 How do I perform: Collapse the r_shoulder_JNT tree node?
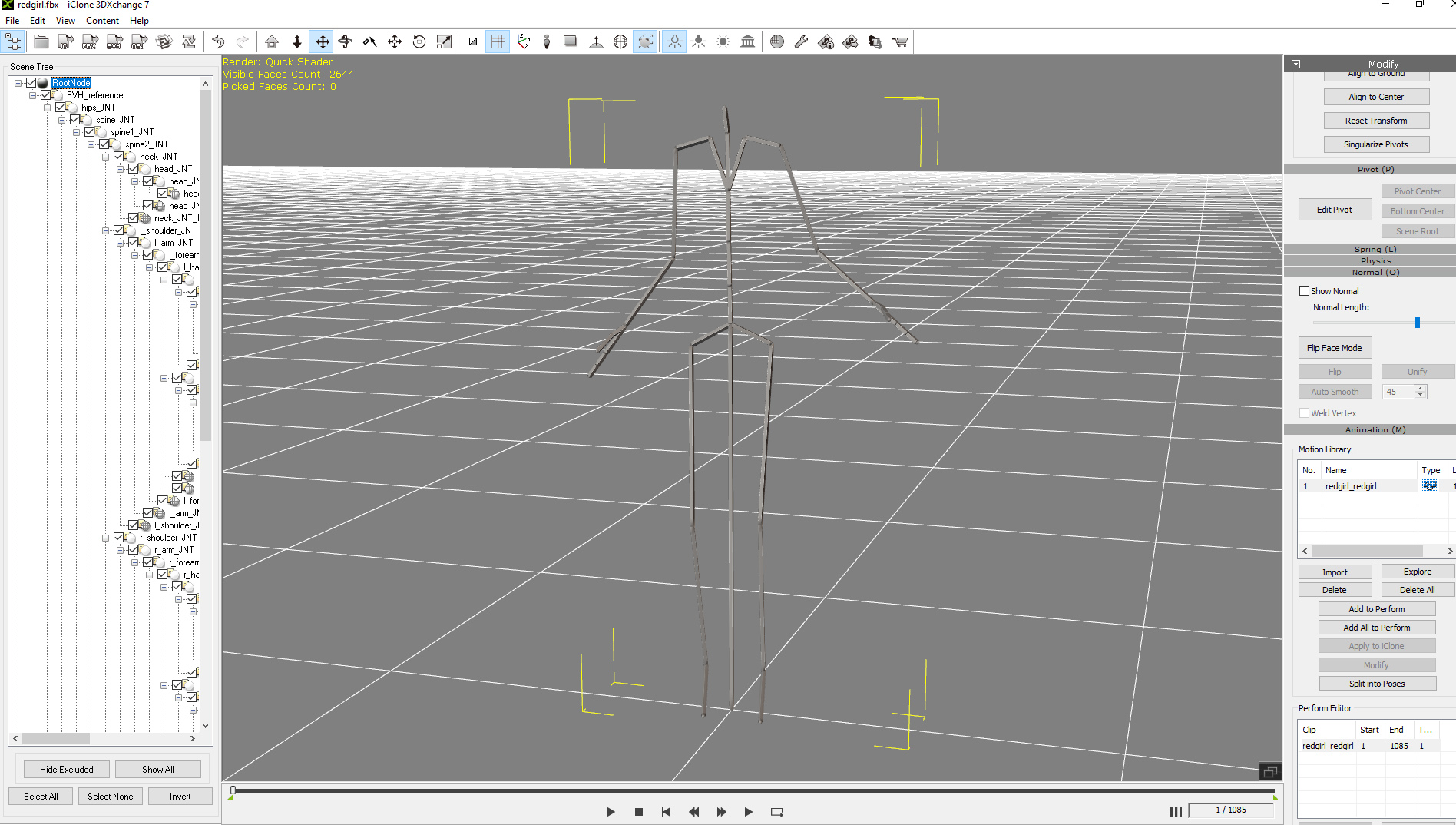[x=106, y=538]
